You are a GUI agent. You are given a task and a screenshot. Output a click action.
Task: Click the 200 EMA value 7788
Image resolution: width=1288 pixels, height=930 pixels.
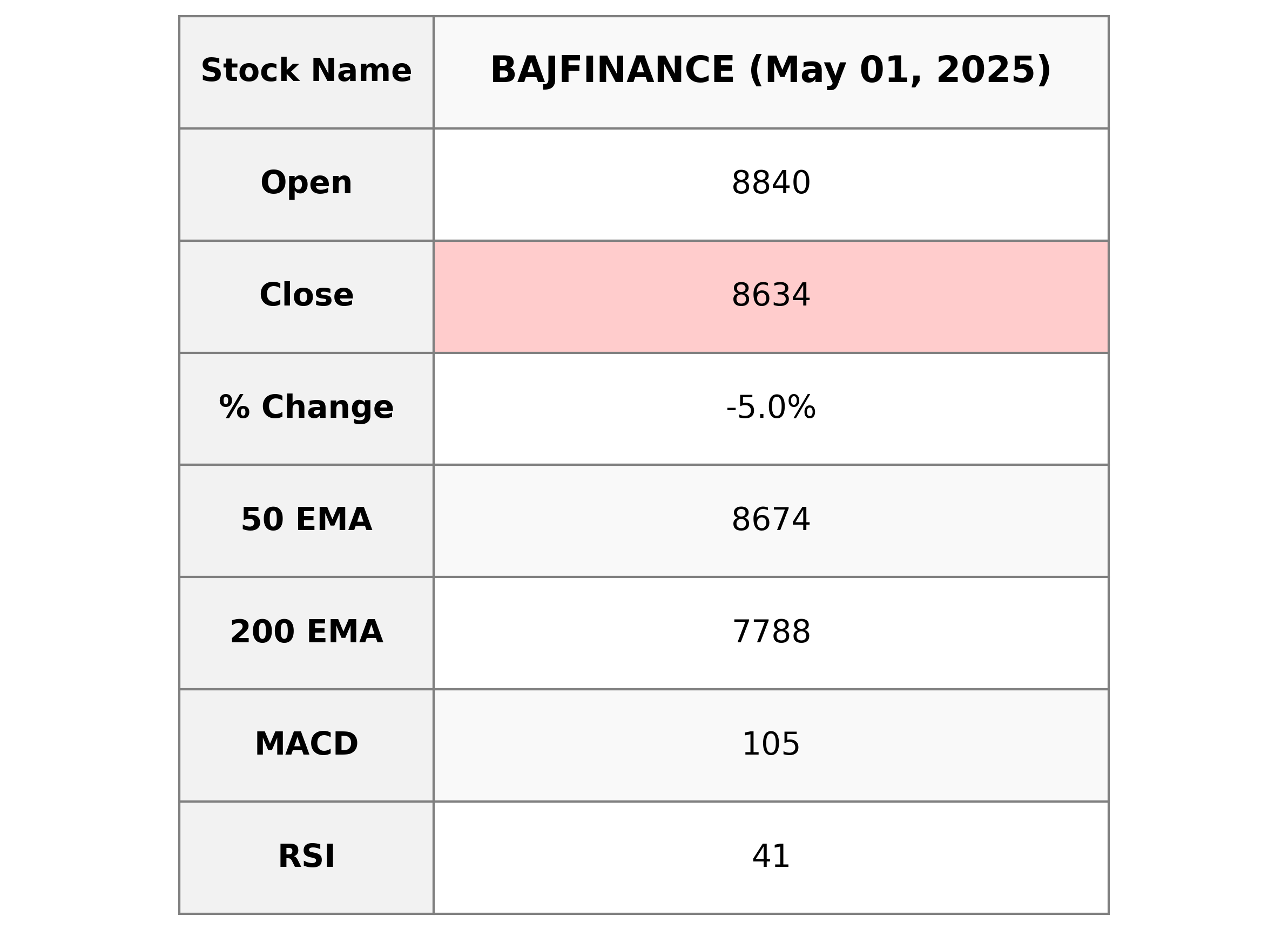coord(771,632)
